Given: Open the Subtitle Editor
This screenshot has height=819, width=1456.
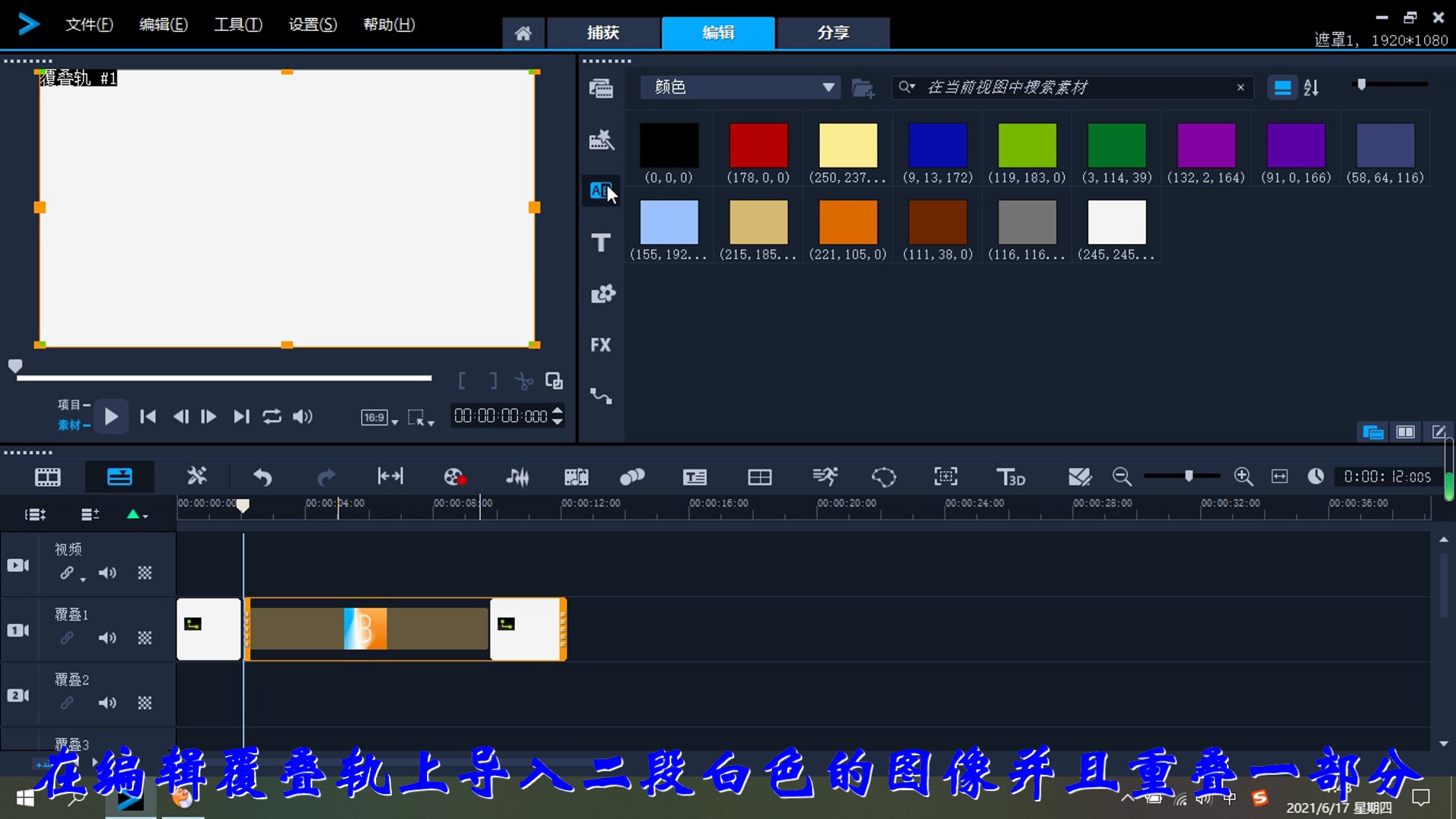Looking at the screenshot, I should (x=695, y=477).
